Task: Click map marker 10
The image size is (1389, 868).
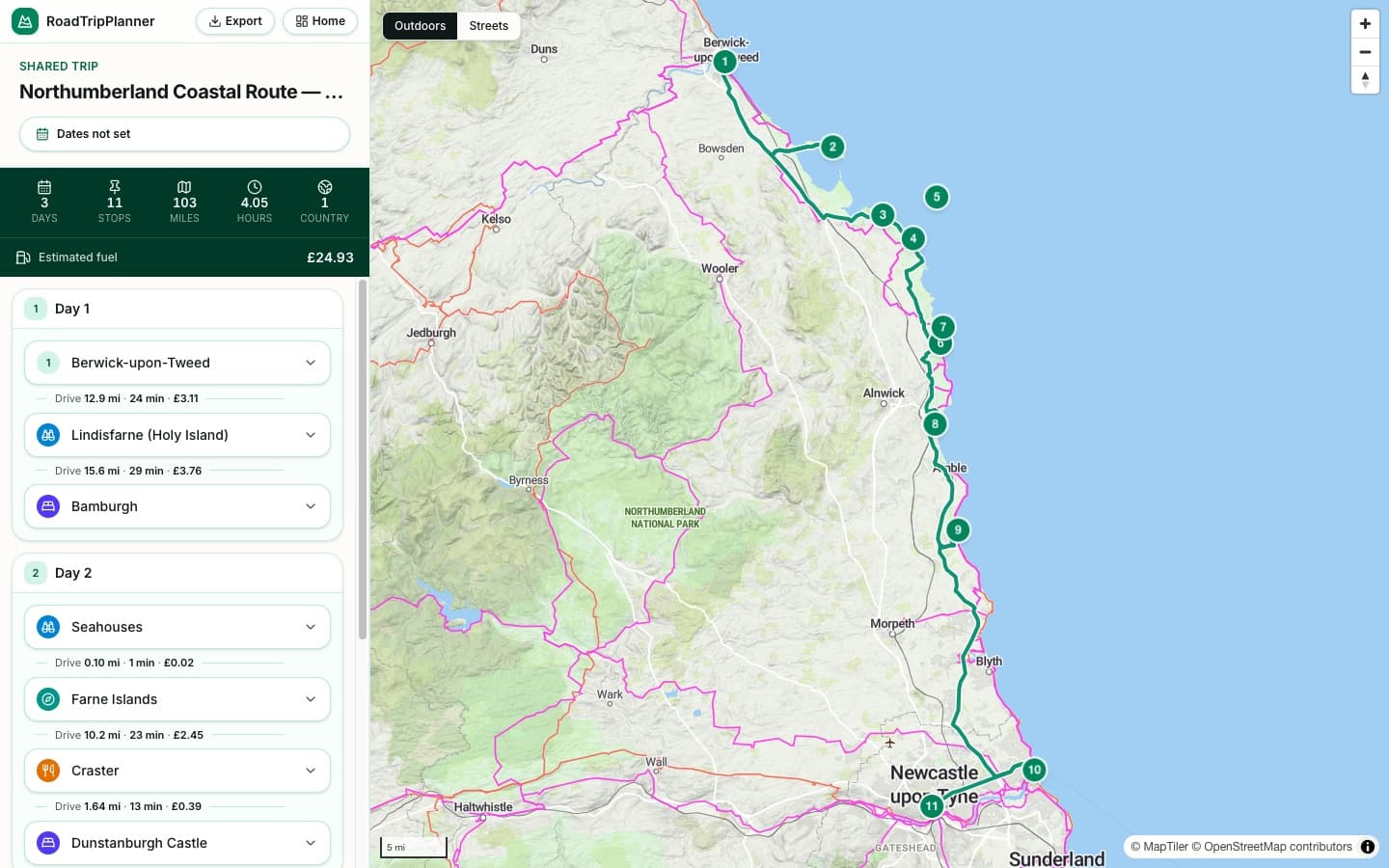Action: coord(1034,770)
